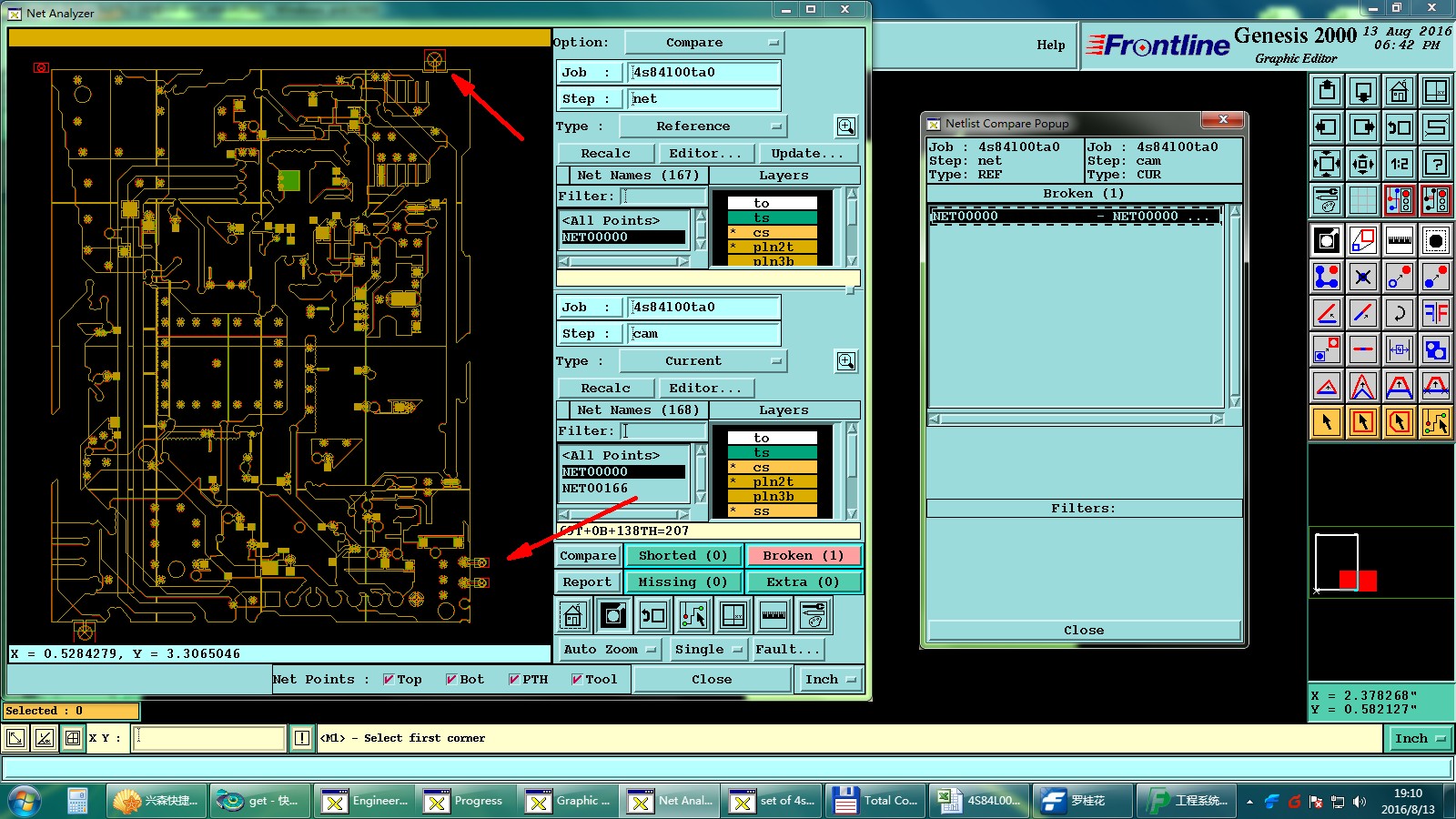The image size is (1456, 819).
Task: Click the dashed-outline octagon pad icon
Action: click(1436, 240)
